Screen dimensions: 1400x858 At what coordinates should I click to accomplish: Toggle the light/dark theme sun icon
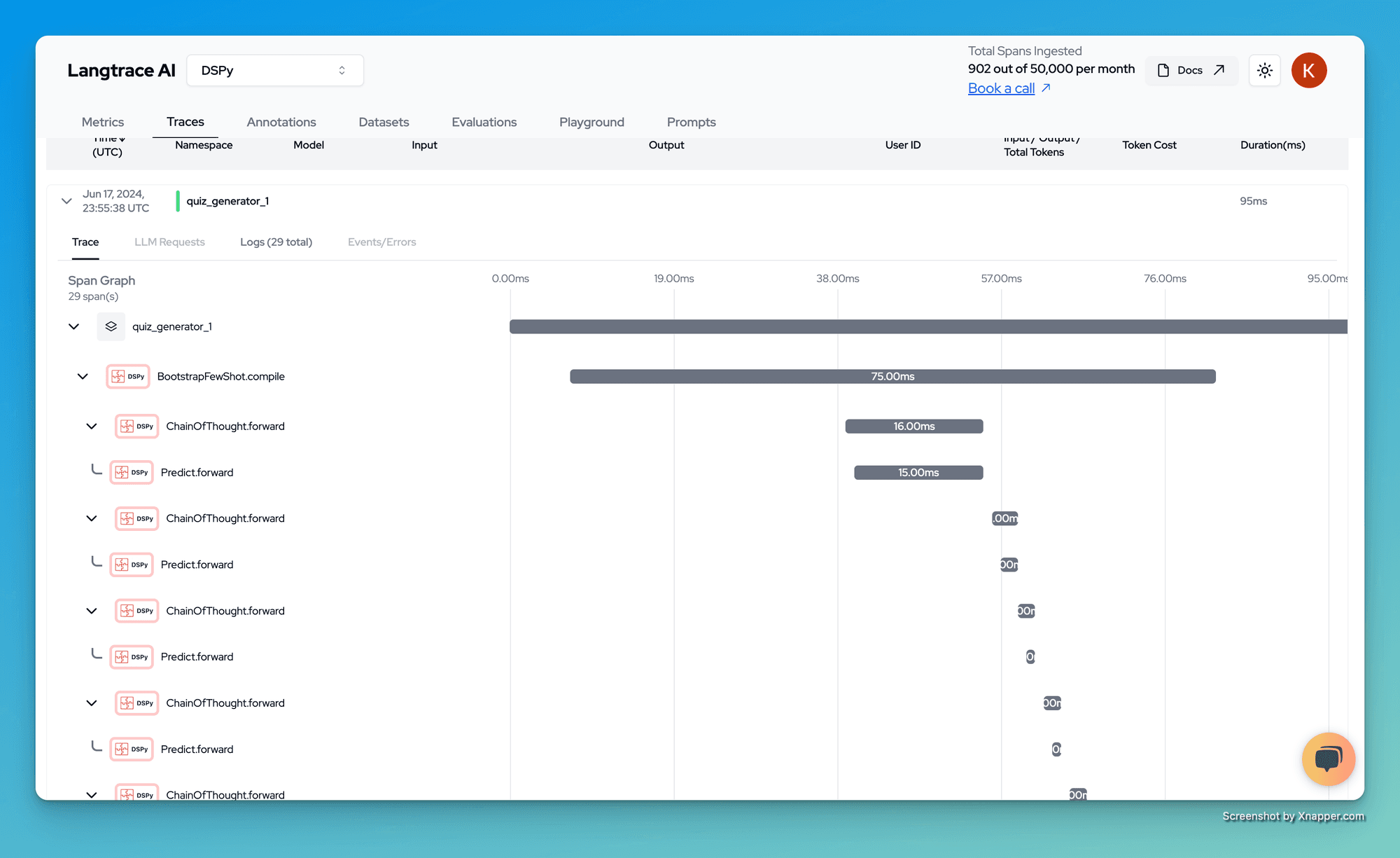[x=1264, y=71]
